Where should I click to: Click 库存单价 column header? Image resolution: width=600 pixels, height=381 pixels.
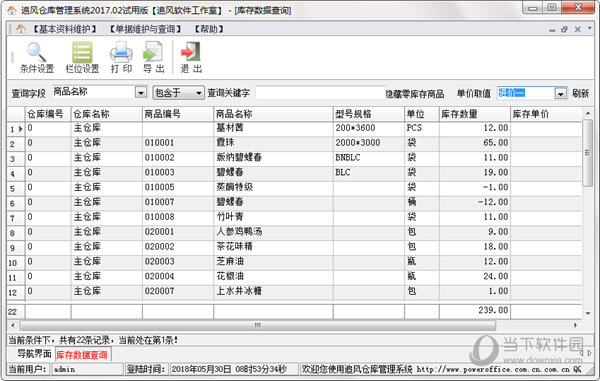pyautogui.click(x=546, y=114)
